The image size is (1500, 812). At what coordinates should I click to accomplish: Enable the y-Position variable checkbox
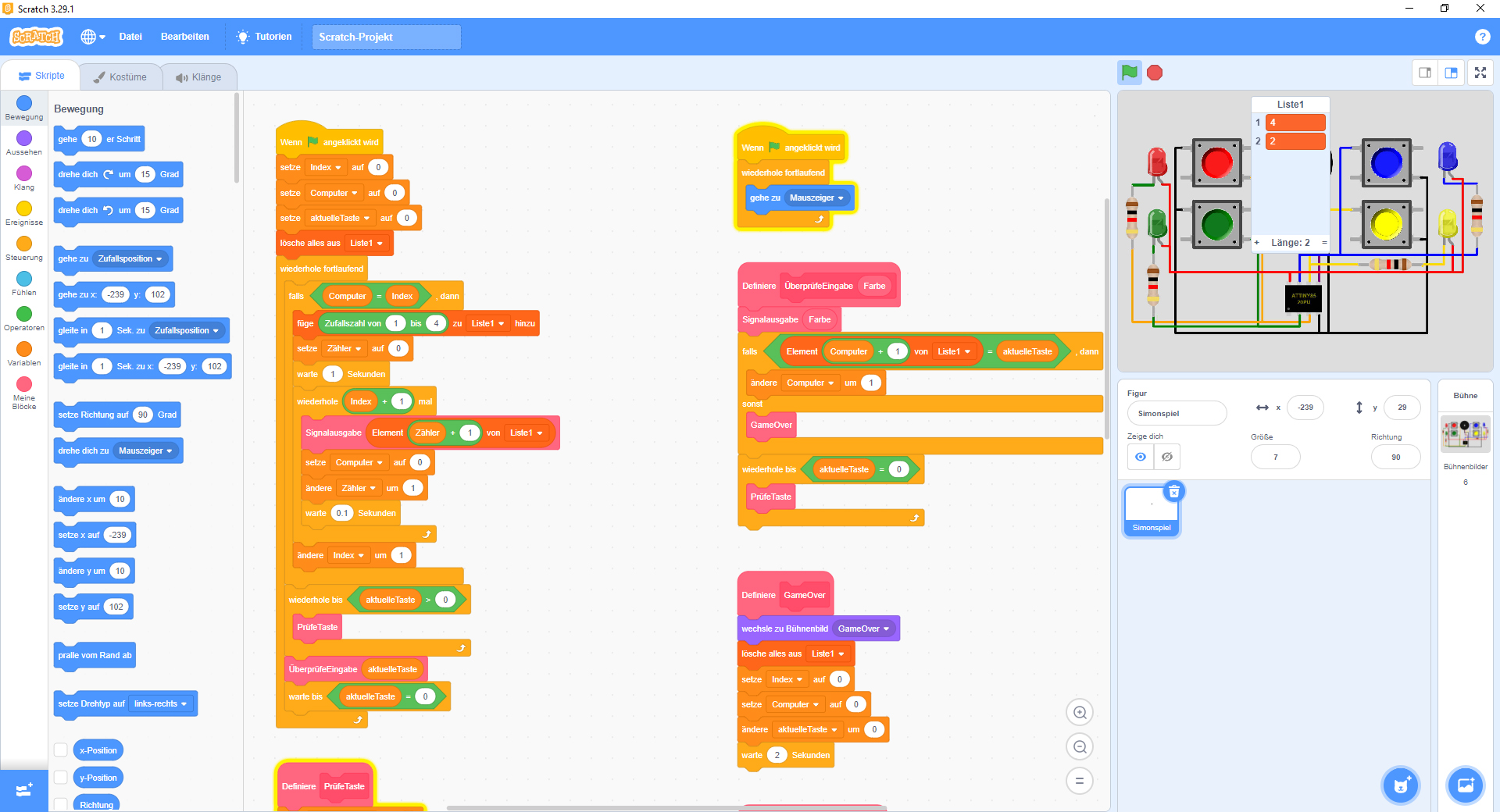click(61, 778)
